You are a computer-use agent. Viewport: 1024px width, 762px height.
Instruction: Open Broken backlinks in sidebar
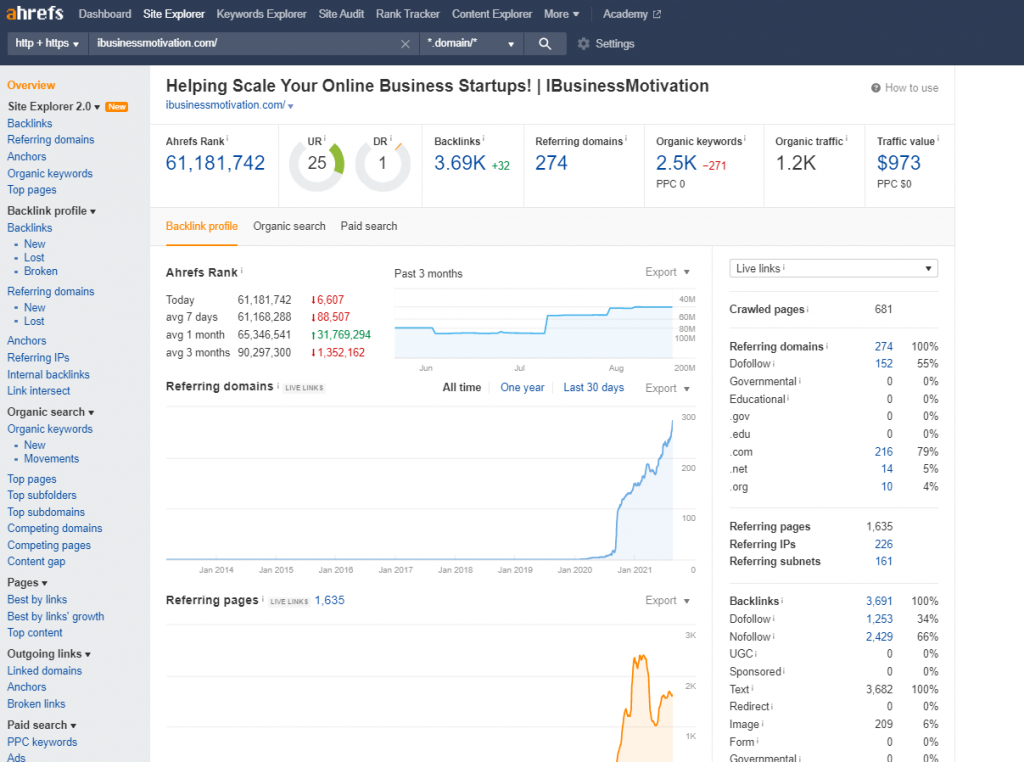pos(40,271)
